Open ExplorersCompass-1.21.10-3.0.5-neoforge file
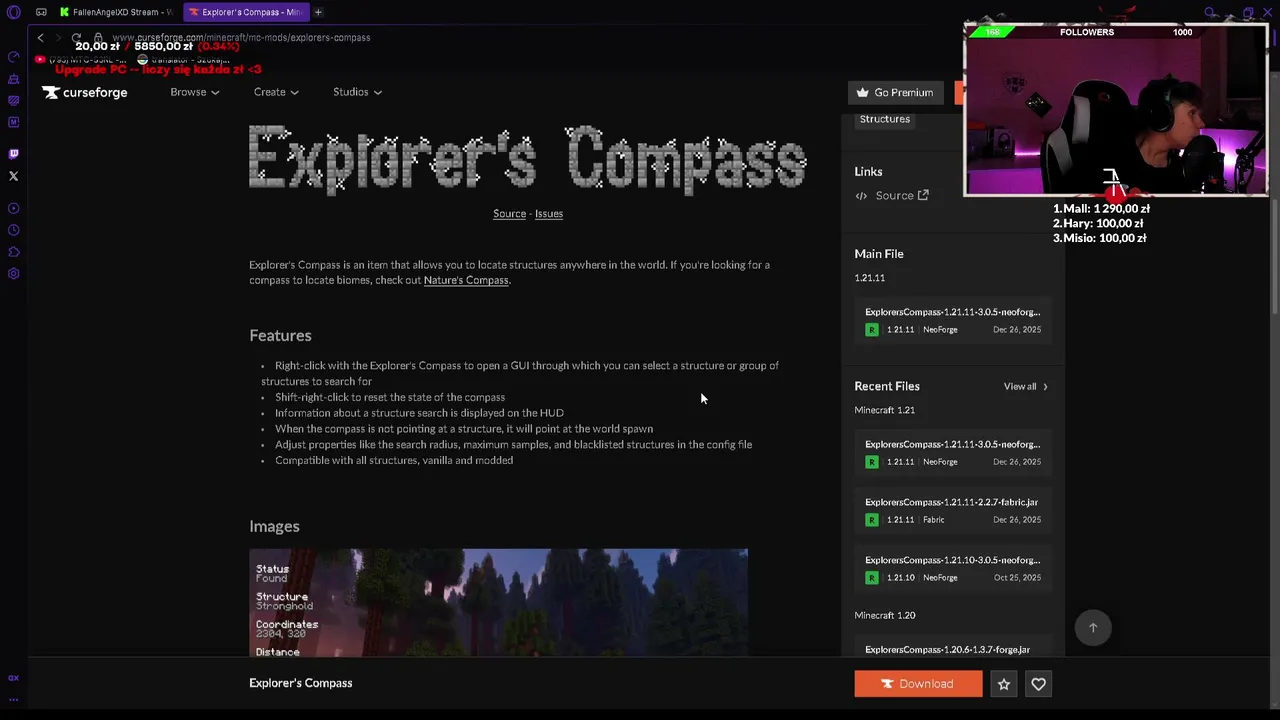 [953, 568]
